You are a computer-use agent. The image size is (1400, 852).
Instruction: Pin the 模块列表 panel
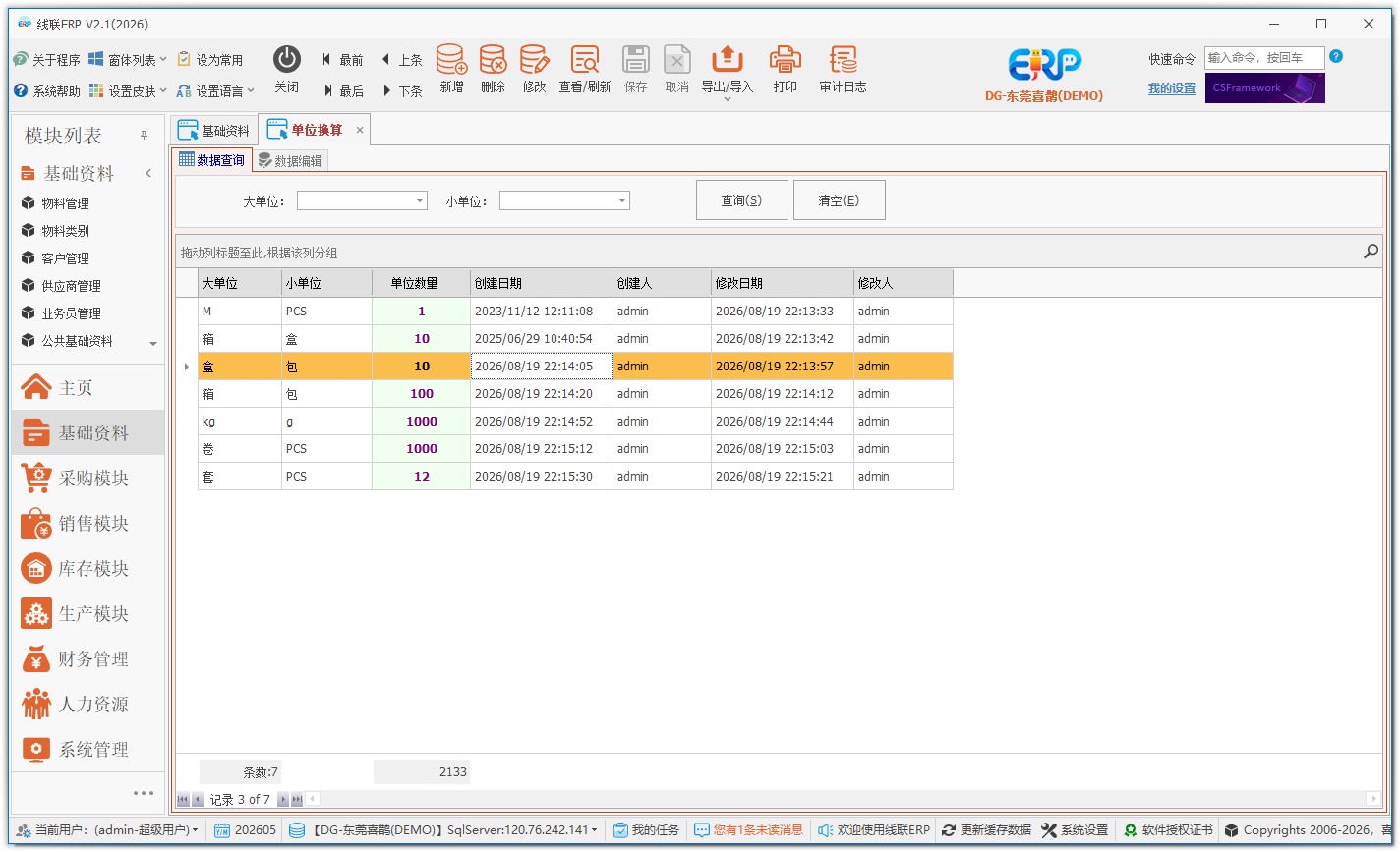145,135
